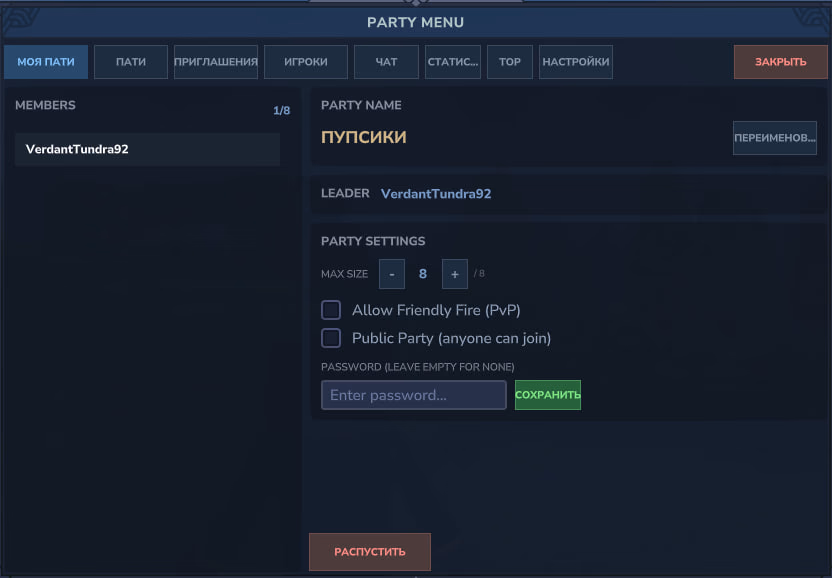Show the СТАТИС... statistics tab

pyautogui.click(x=453, y=62)
